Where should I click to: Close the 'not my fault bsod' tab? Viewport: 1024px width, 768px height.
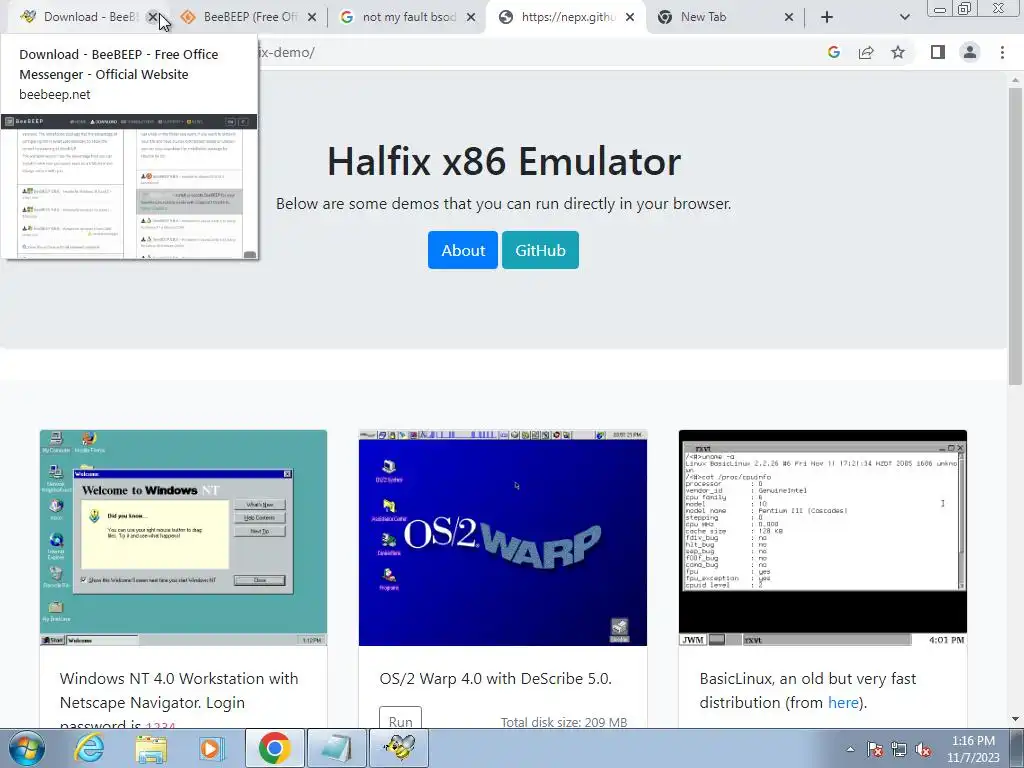tap(471, 18)
